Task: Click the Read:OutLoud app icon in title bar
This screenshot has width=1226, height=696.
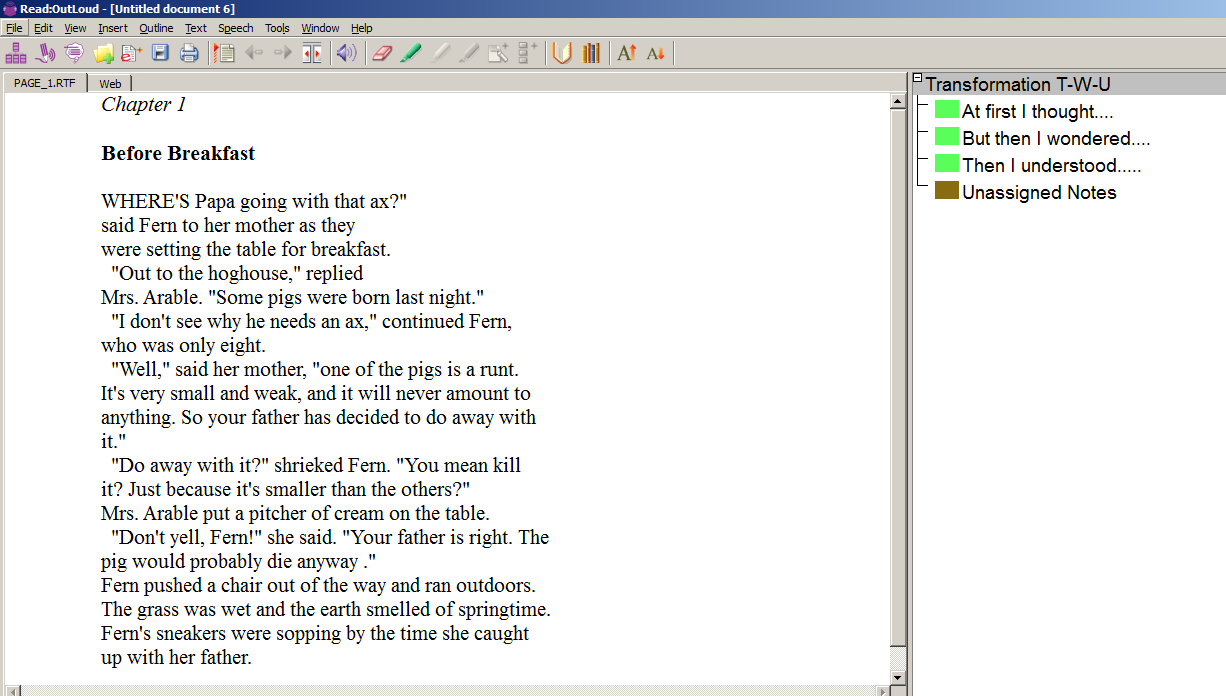Action: [9, 8]
